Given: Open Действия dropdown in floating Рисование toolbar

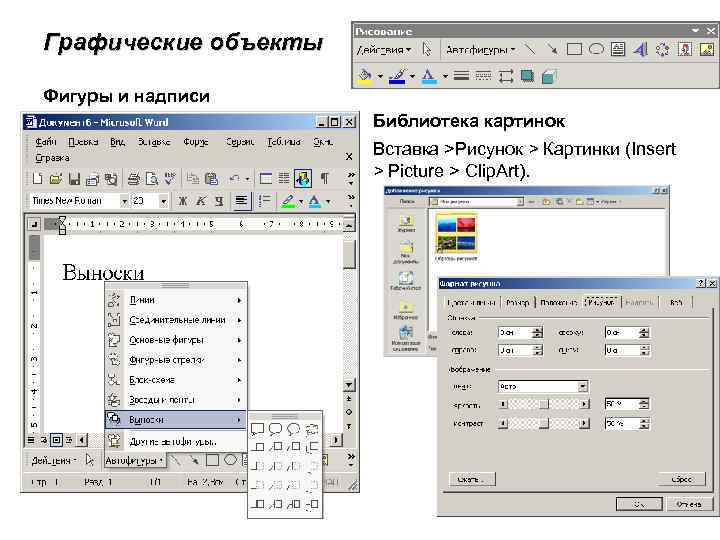Looking at the screenshot, I should (384, 50).
